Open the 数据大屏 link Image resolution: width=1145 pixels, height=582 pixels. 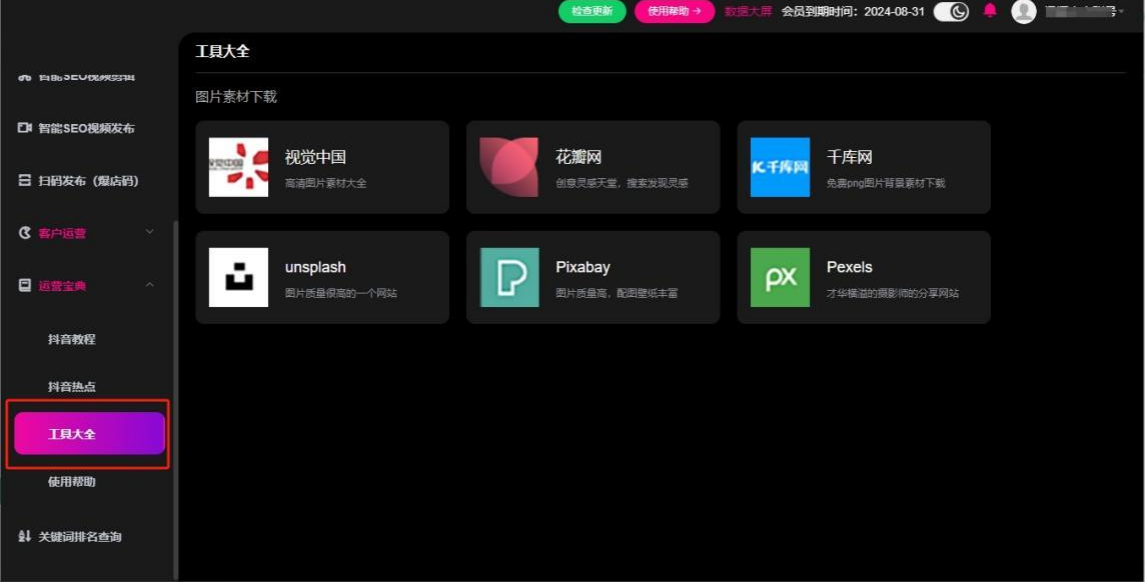click(747, 12)
